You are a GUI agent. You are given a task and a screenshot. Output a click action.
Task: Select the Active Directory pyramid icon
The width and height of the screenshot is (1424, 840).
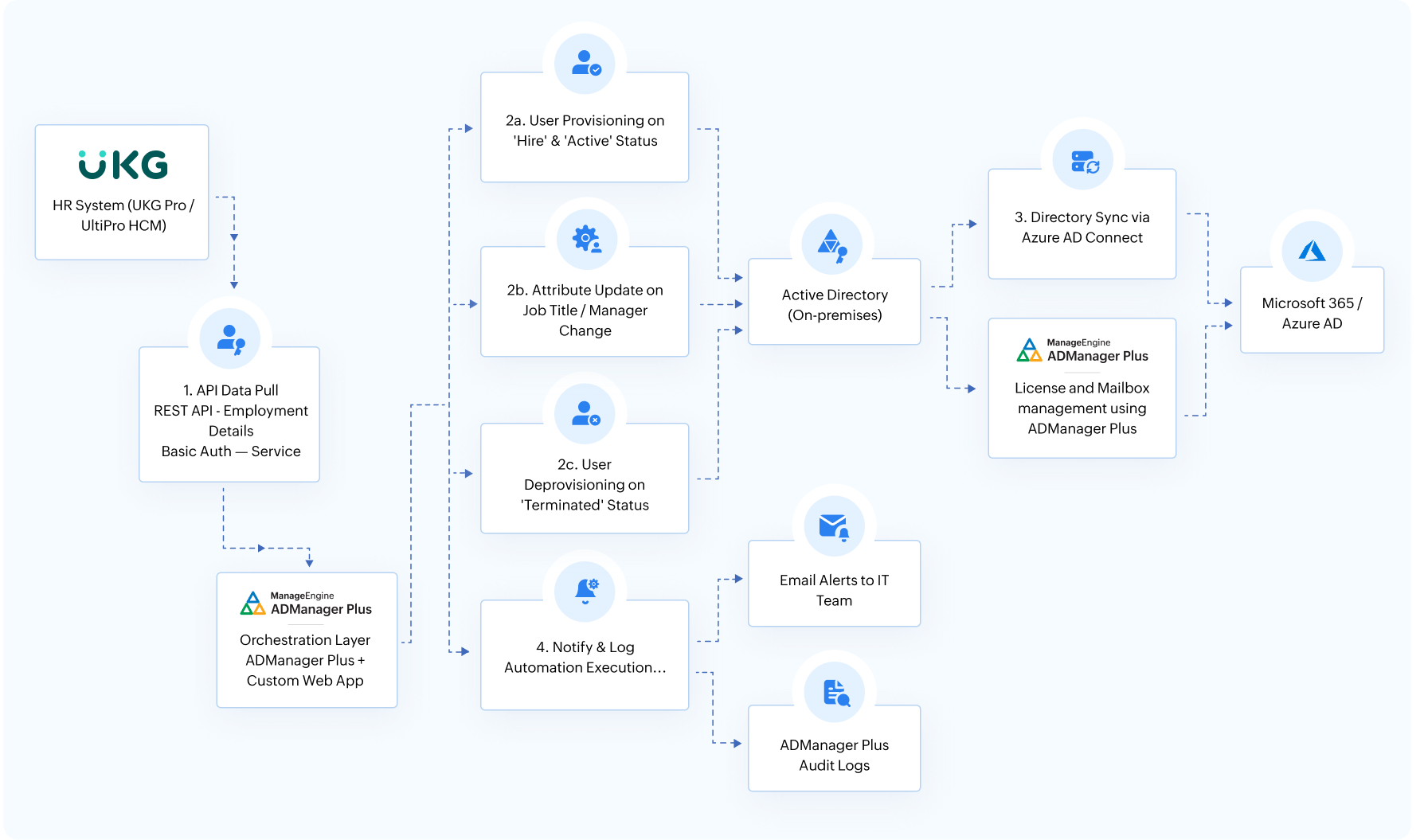pyautogui.click(x=832, y=244)
